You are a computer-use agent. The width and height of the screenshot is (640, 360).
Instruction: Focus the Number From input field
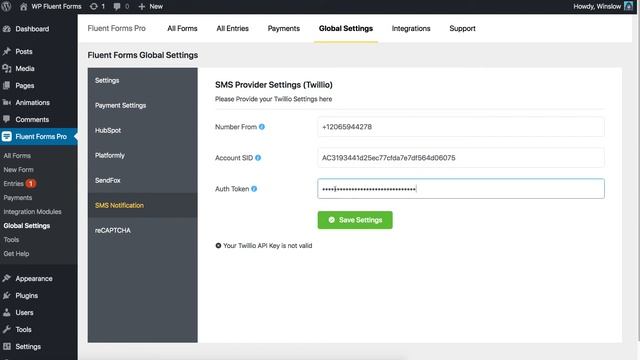pyautogui.click(x=461, y=127)
